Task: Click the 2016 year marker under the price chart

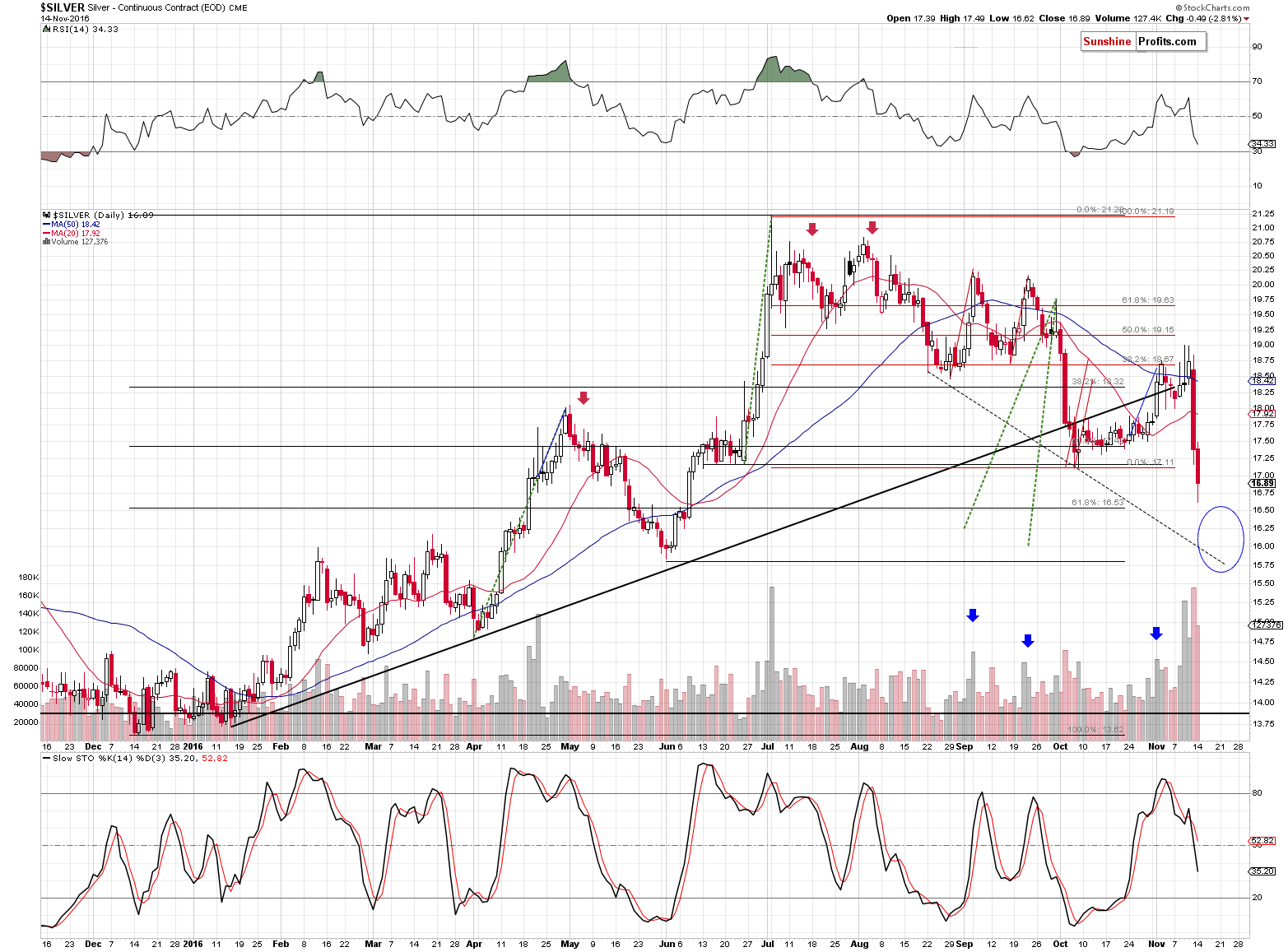Action: [193, 747]
